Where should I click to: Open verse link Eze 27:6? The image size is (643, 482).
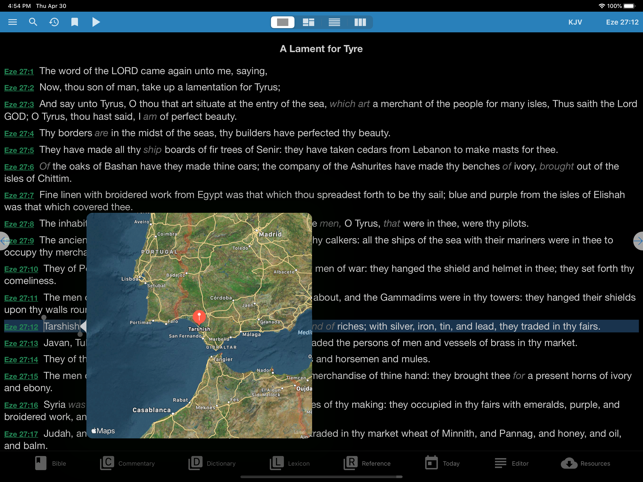[x=19, y=167]
